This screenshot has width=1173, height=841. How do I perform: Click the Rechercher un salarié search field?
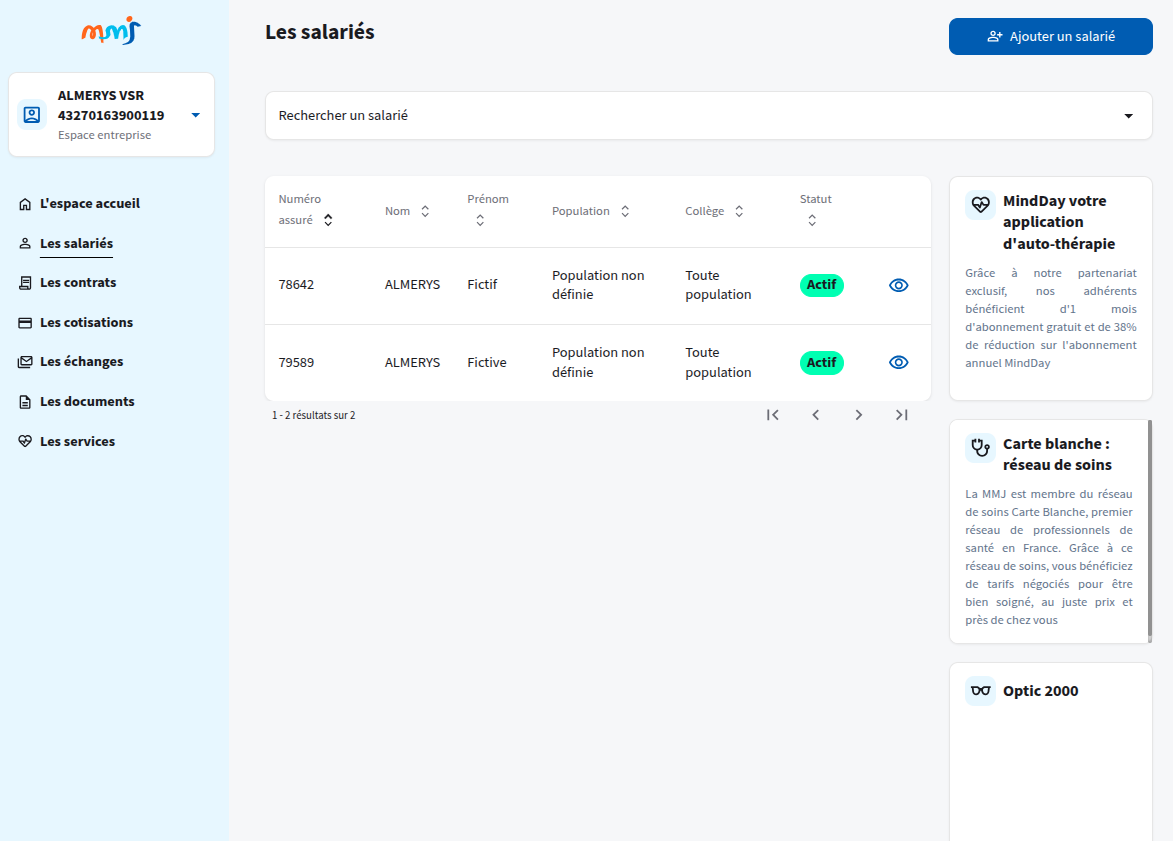708,115
